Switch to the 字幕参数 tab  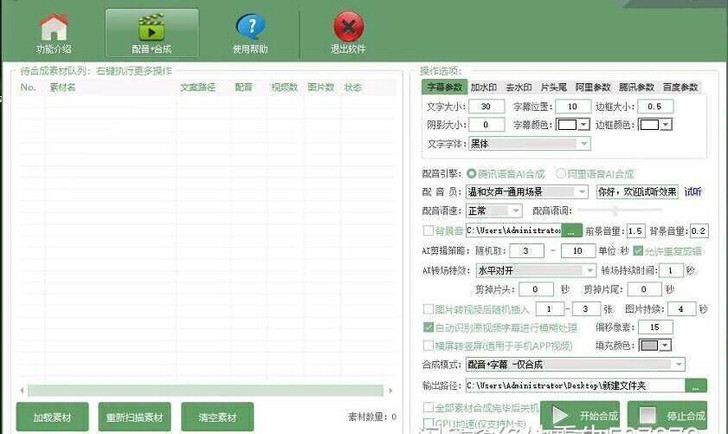coord(444,87)
